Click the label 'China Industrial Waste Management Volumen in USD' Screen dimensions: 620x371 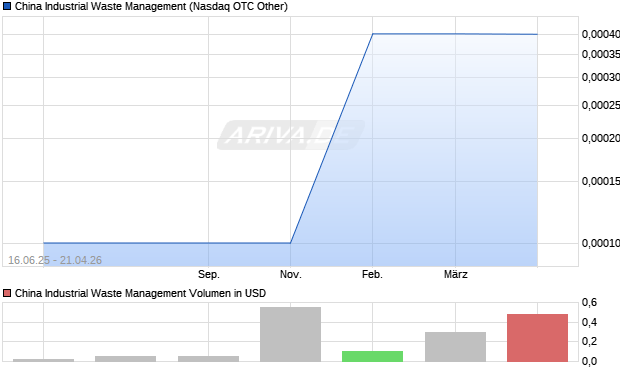(140, 293)
